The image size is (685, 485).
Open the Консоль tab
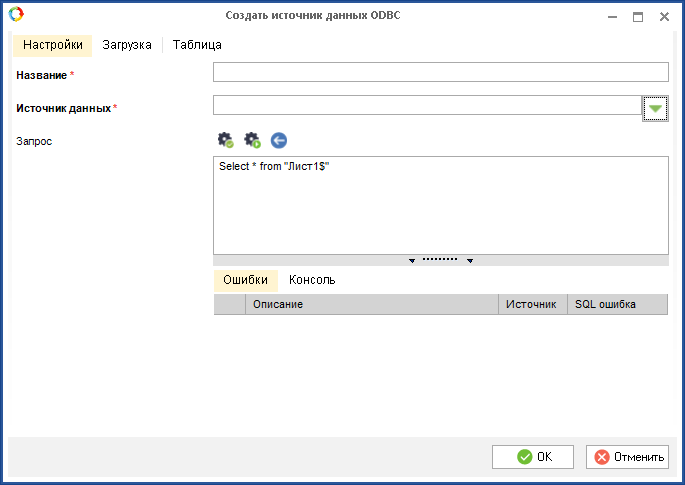coord(312,280)
